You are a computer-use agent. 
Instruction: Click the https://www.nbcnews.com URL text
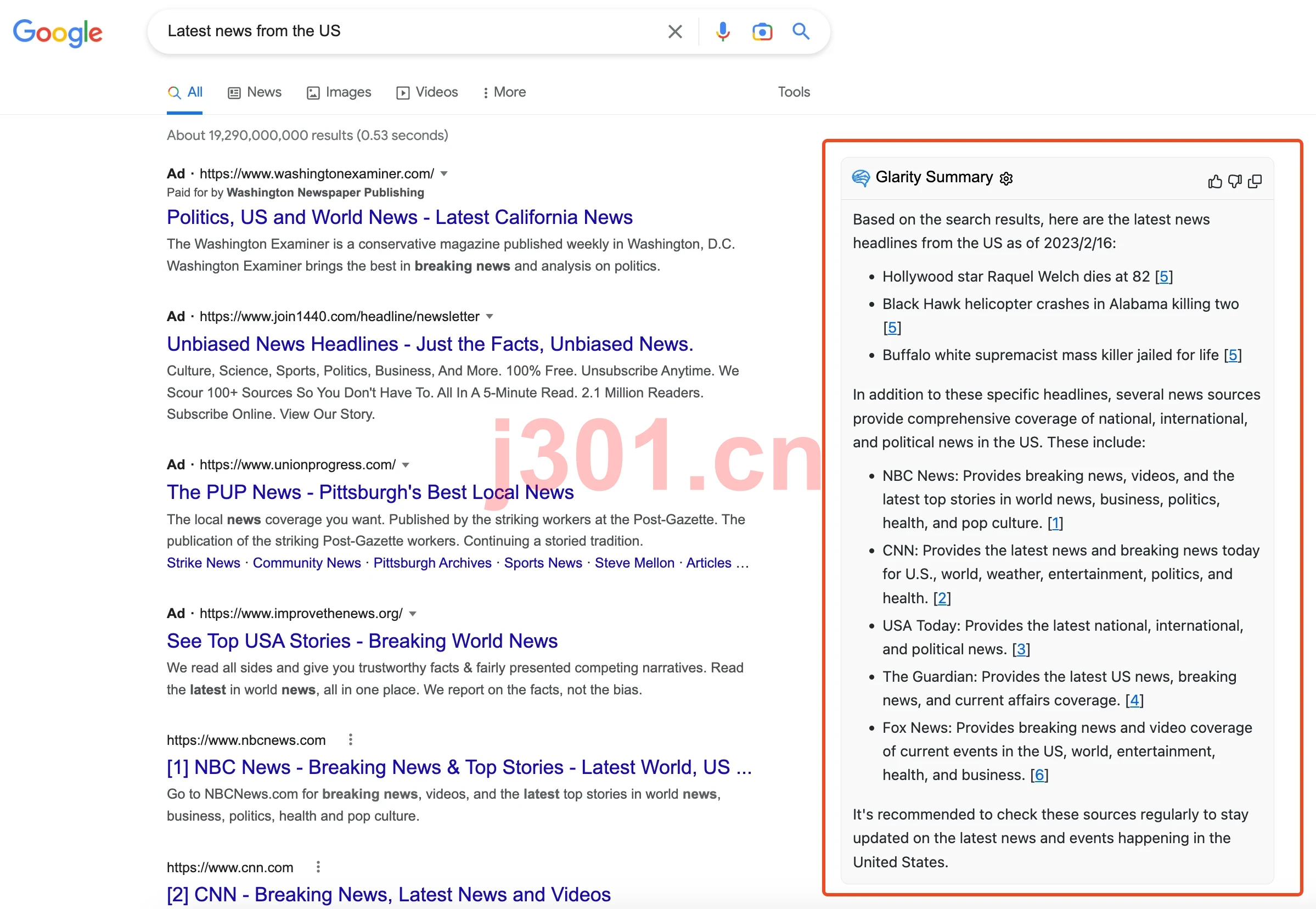point(246,740)
